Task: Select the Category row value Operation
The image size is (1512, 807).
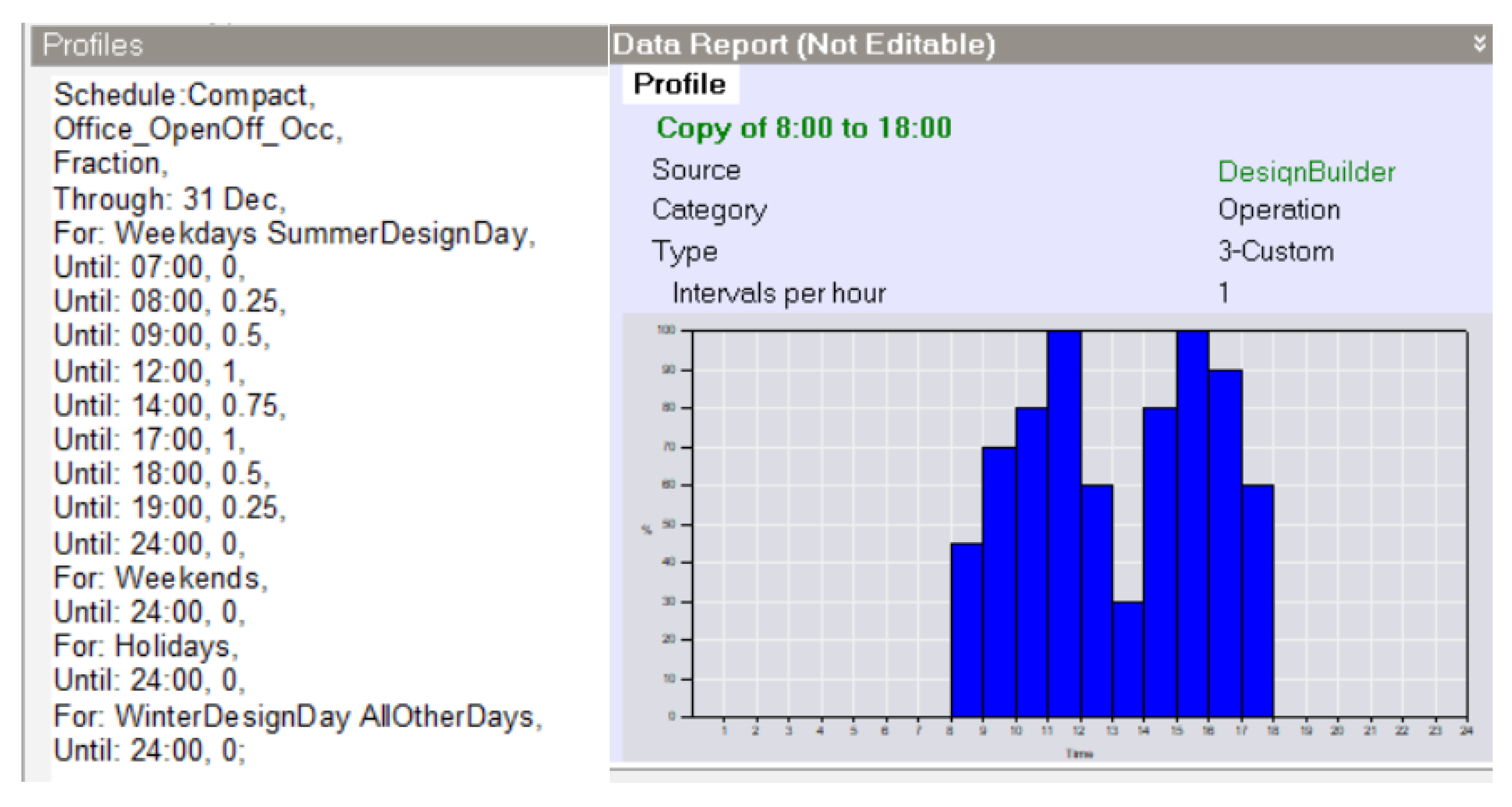Action: pyautogui.click(x=1279, y=210)
